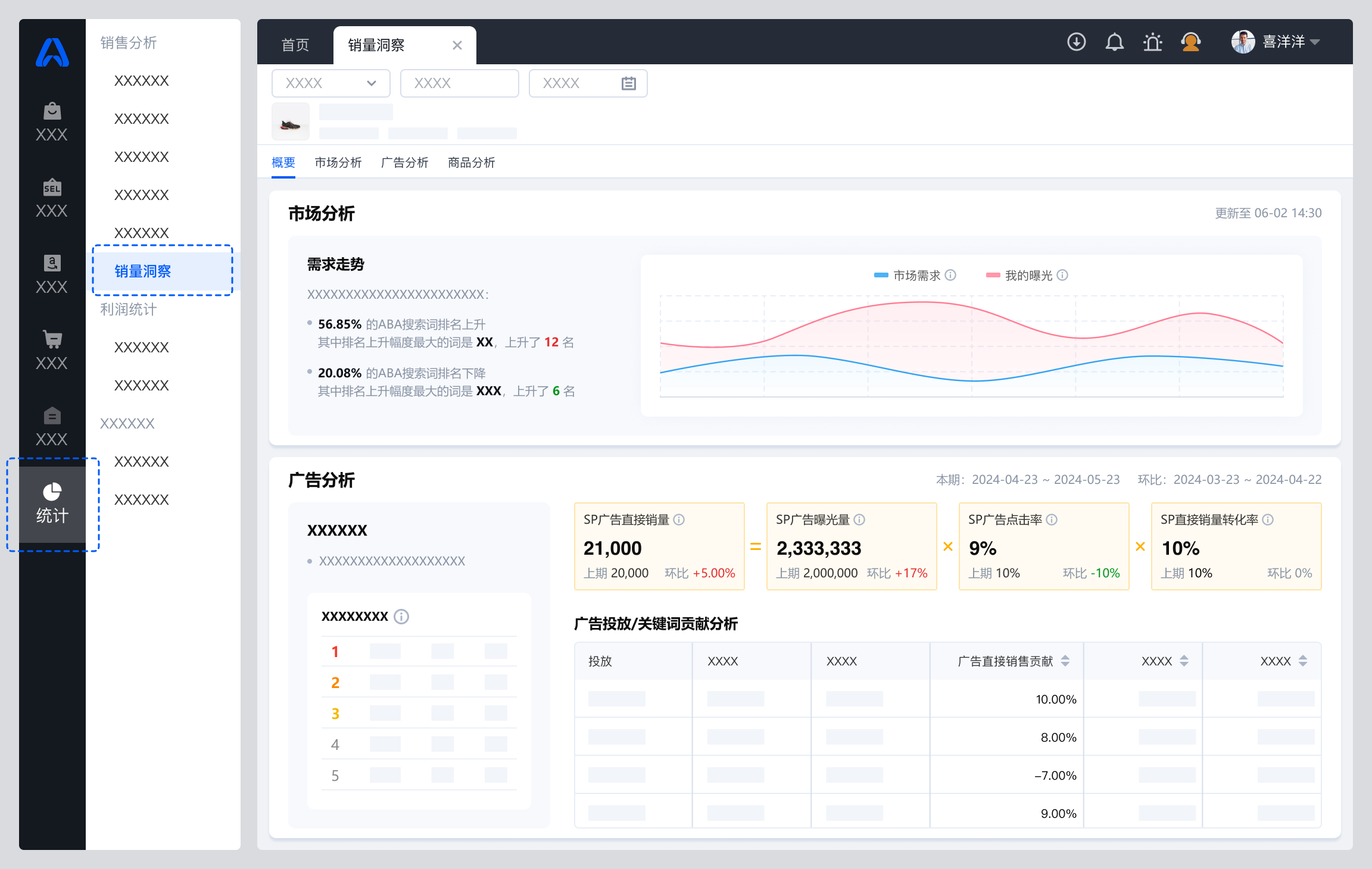
Task: Click the second XXXX input field
Action: 460,83
